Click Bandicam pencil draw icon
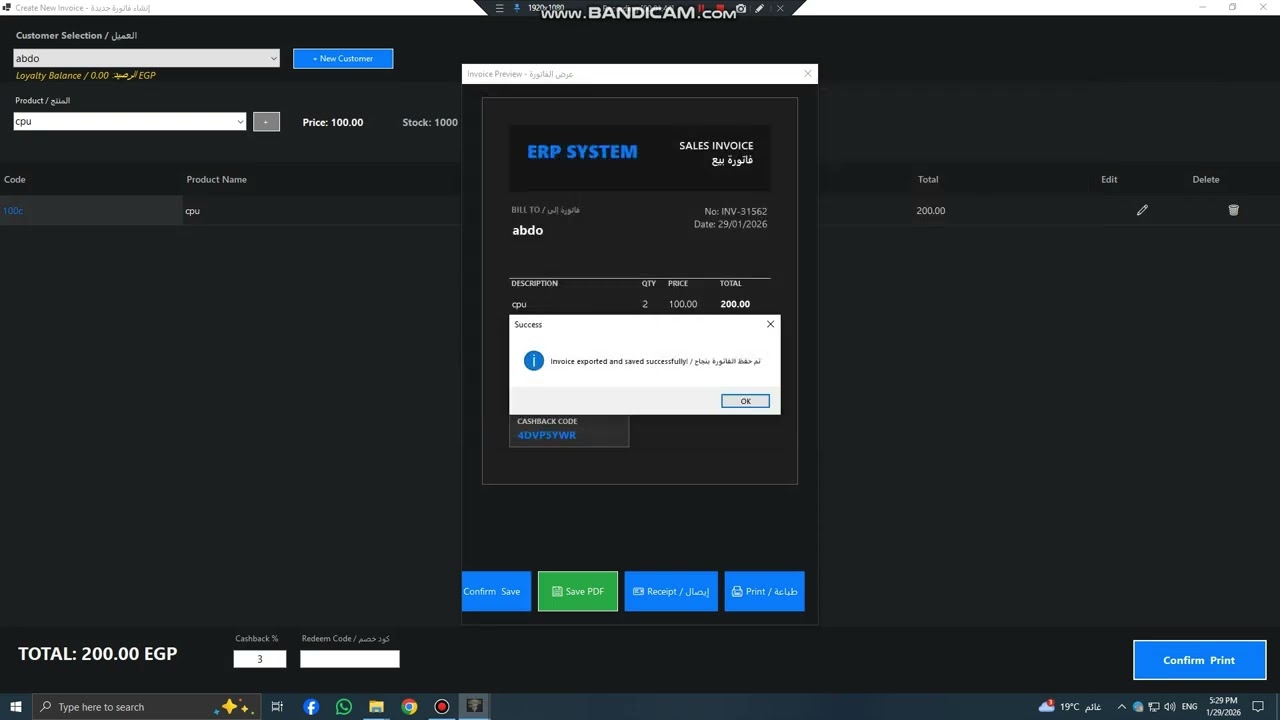 coord(760,8)
